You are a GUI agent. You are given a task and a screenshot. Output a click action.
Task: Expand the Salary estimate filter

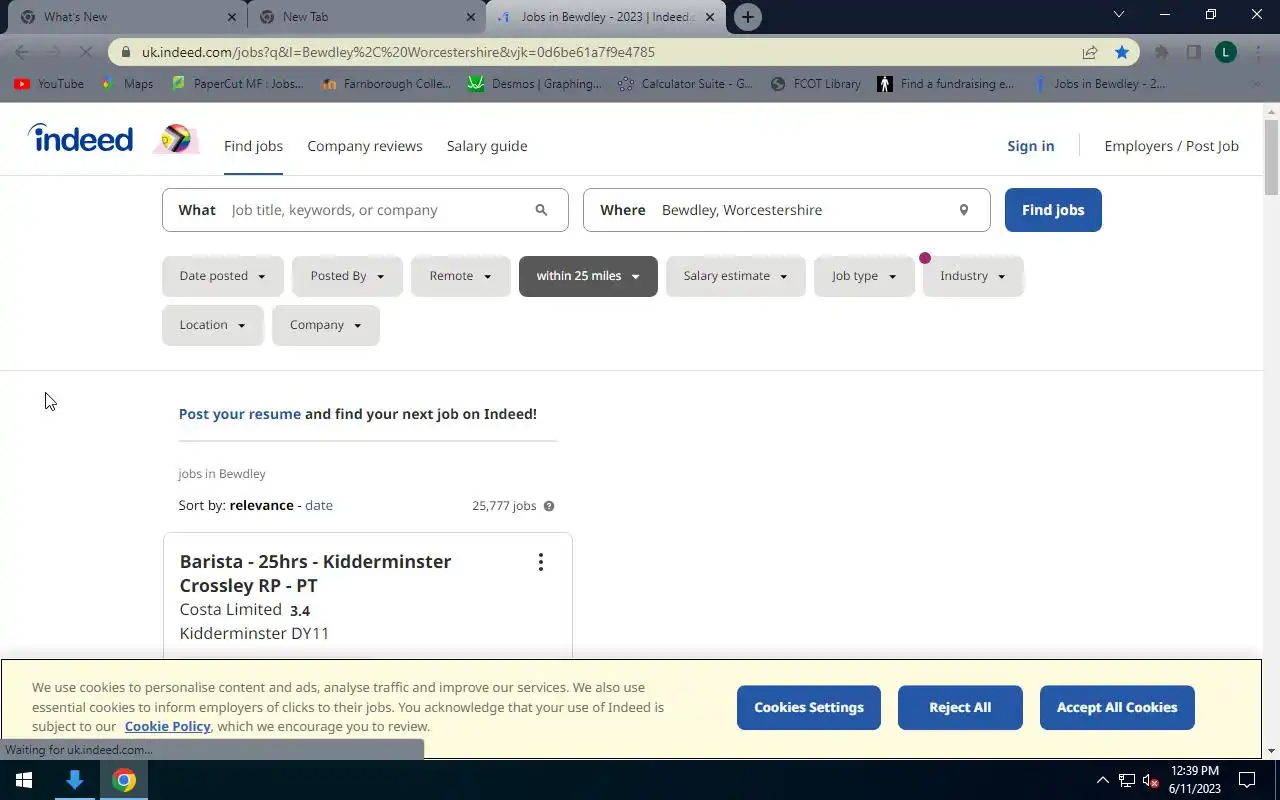(736, 276)
